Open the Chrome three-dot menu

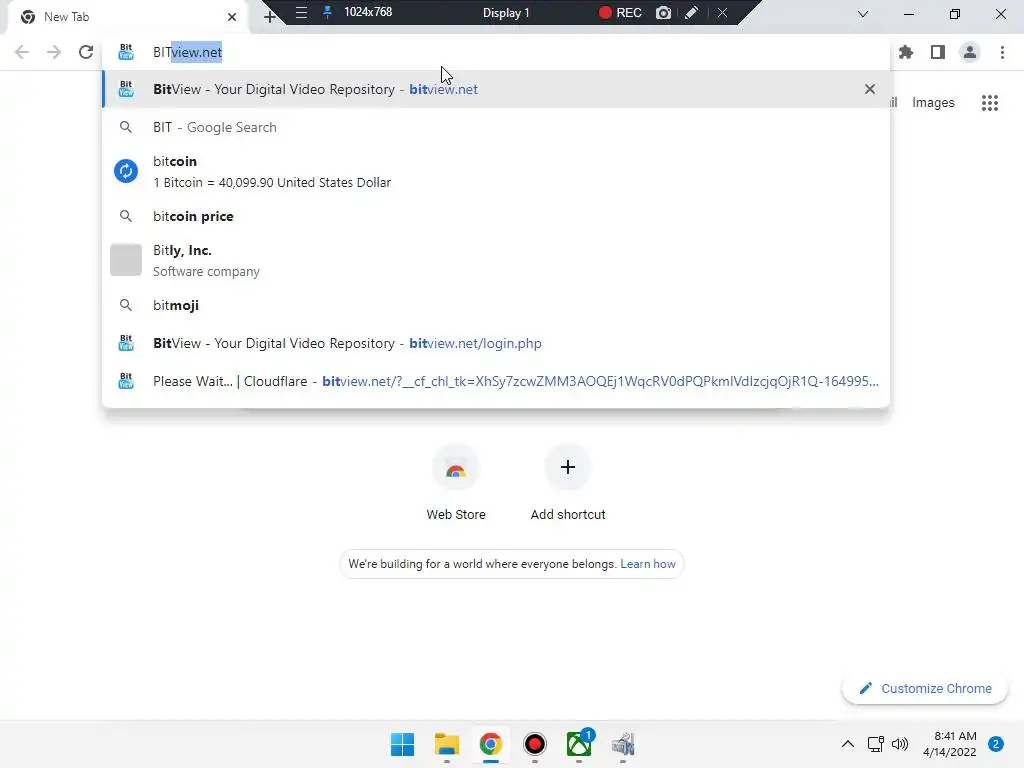[x=1002, y=52]
